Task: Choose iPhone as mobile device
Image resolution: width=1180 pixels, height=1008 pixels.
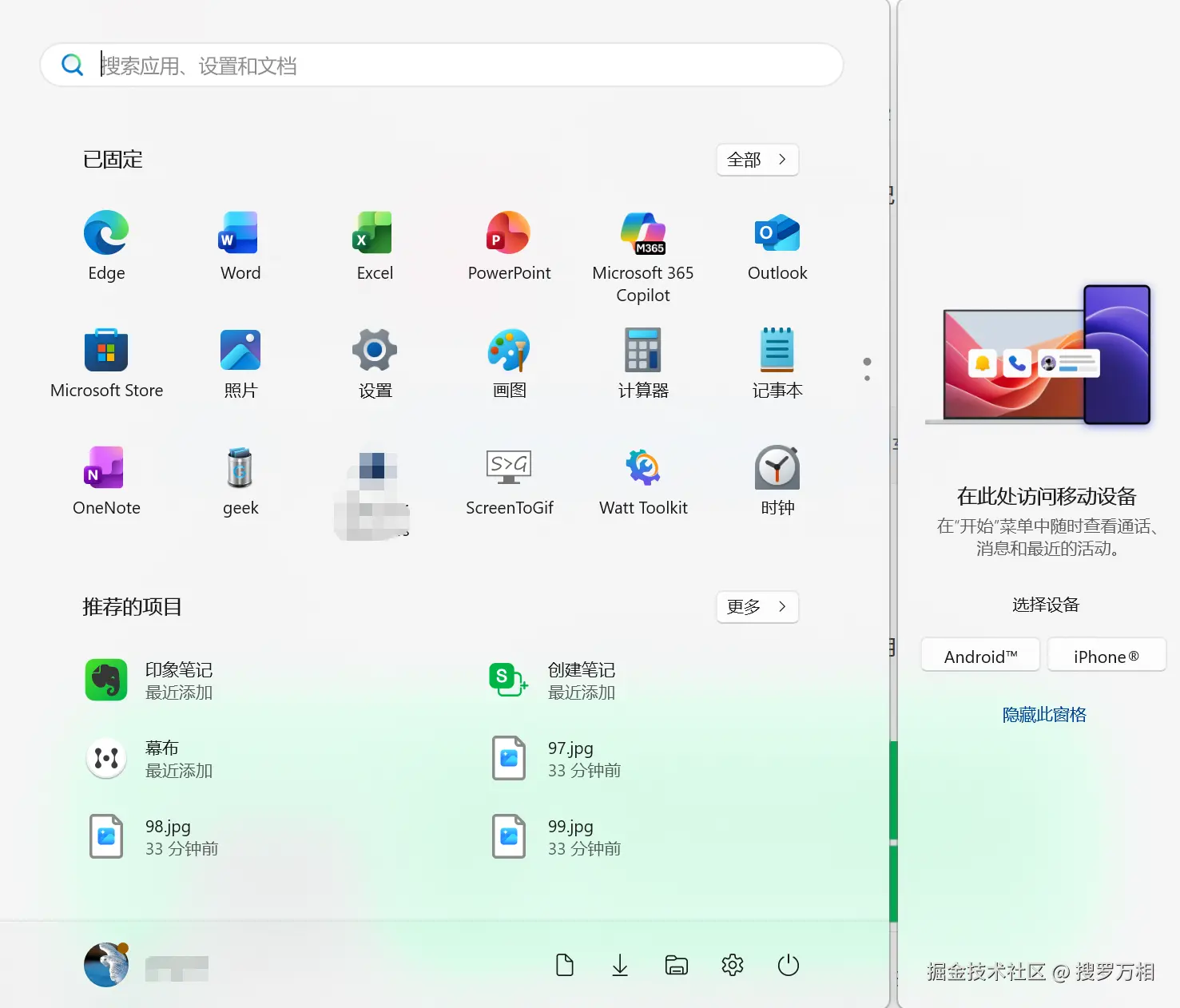Action: [x=1106, y=657]
